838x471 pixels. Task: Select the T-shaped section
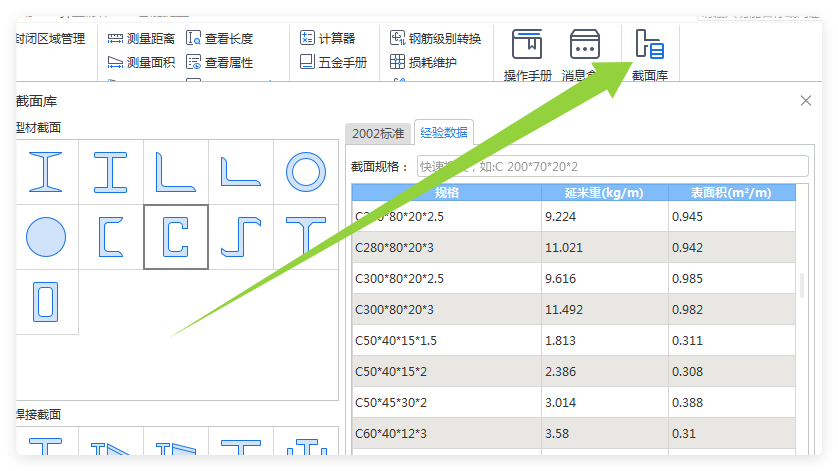pyautogui.click(x=306, y=237)
